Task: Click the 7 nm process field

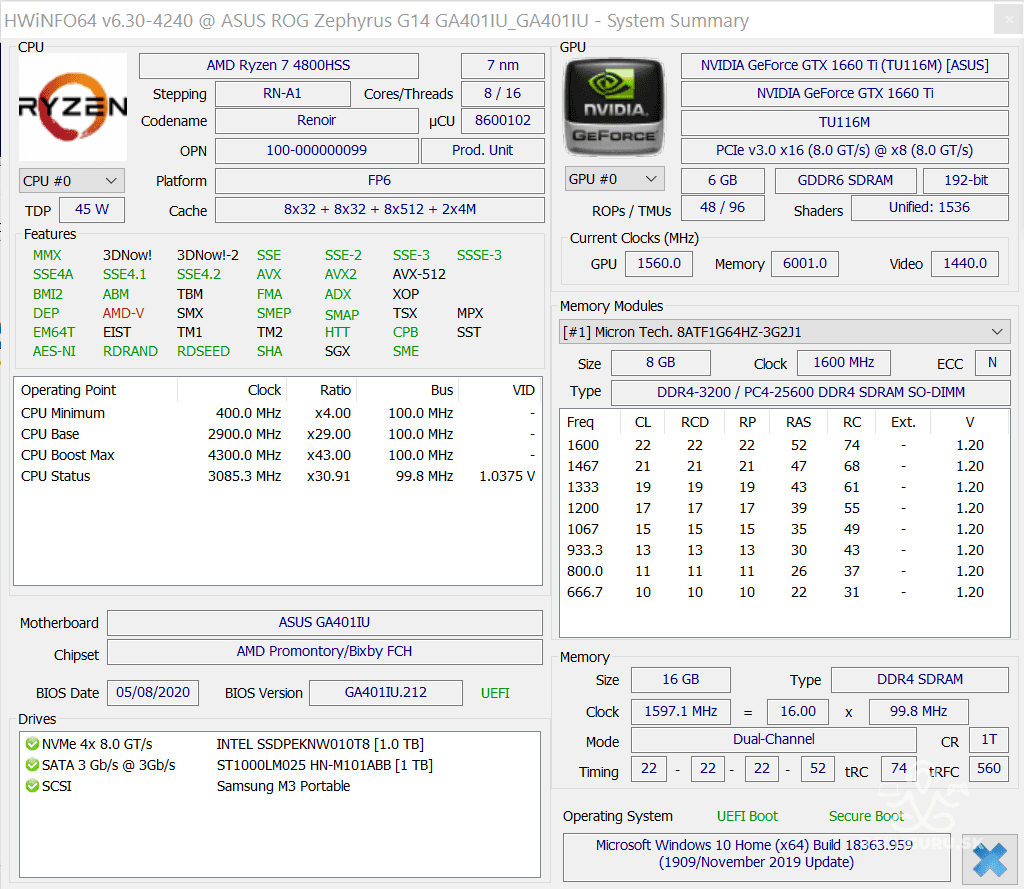Action: point(503,65)
